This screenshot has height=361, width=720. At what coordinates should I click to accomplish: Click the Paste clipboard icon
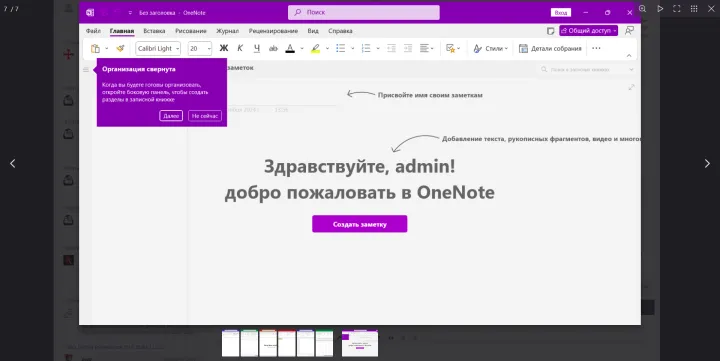pyautogui.click(x=96, y=48)
